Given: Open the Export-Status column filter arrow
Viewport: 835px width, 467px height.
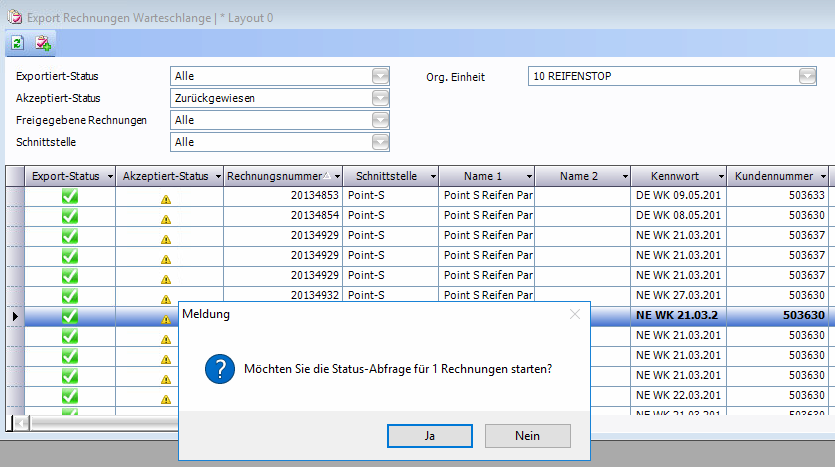Looking at the screenshot, I should [108, 176].
